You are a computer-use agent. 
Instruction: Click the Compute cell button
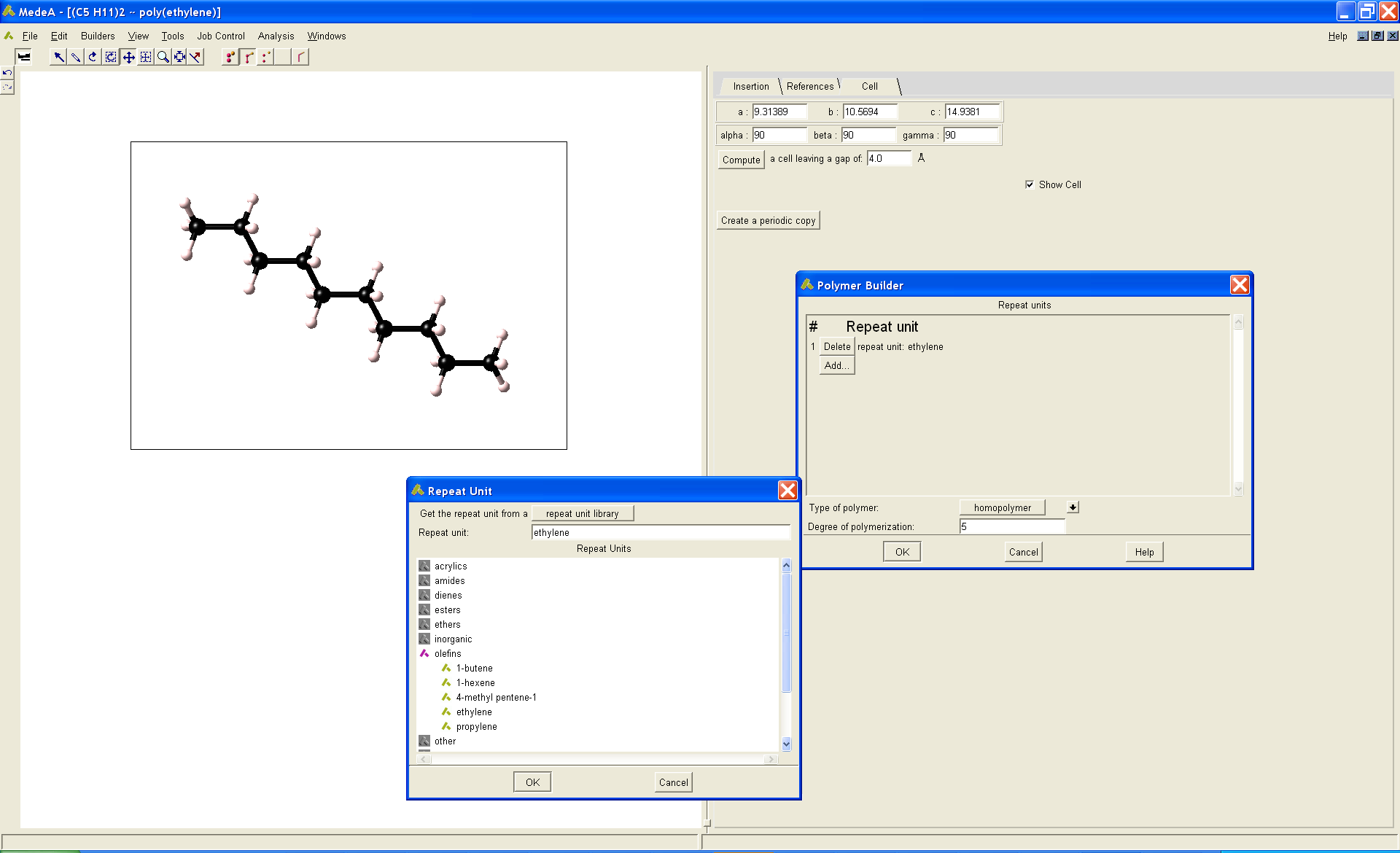(x=741, y=160)
